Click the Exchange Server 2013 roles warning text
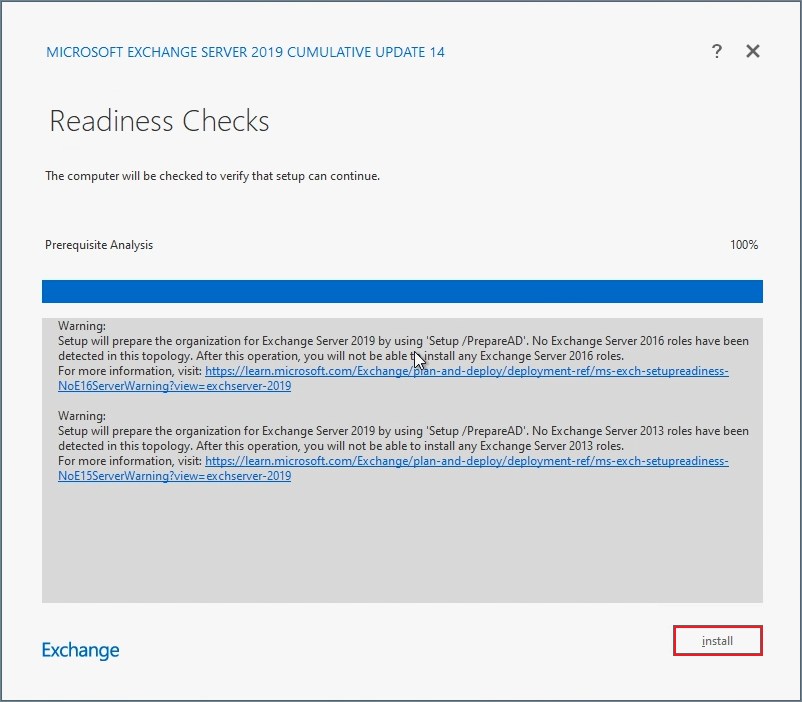The image size is (802, 702). [403, 438]
